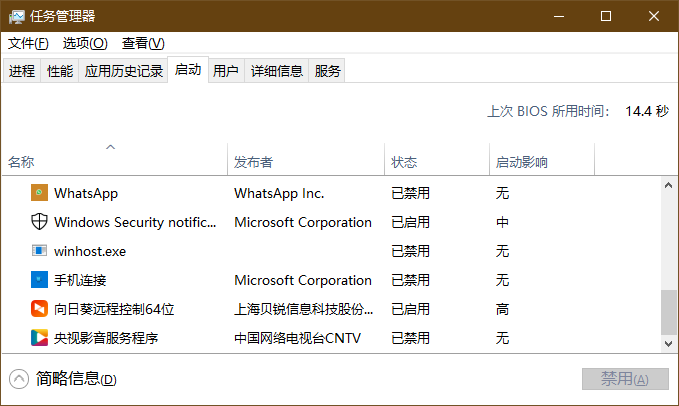The width and height of the screenshot is (679, 406).
Task: Maximize the Task Manager window
Action: [x=606, y=16]
